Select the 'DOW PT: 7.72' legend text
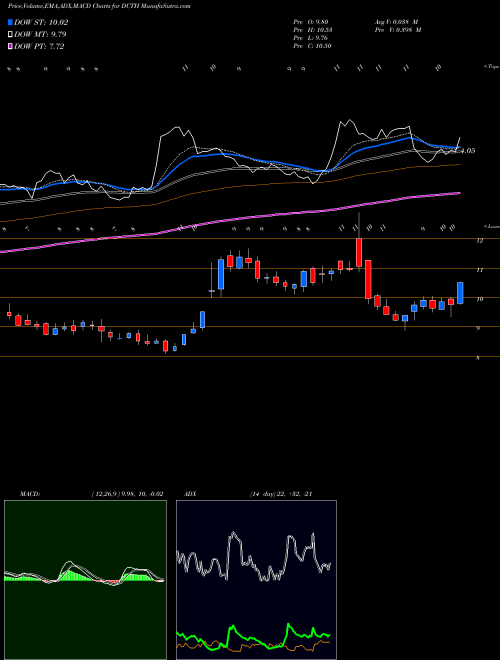Screen dimensions: 500x660 [x=39, y=47]
